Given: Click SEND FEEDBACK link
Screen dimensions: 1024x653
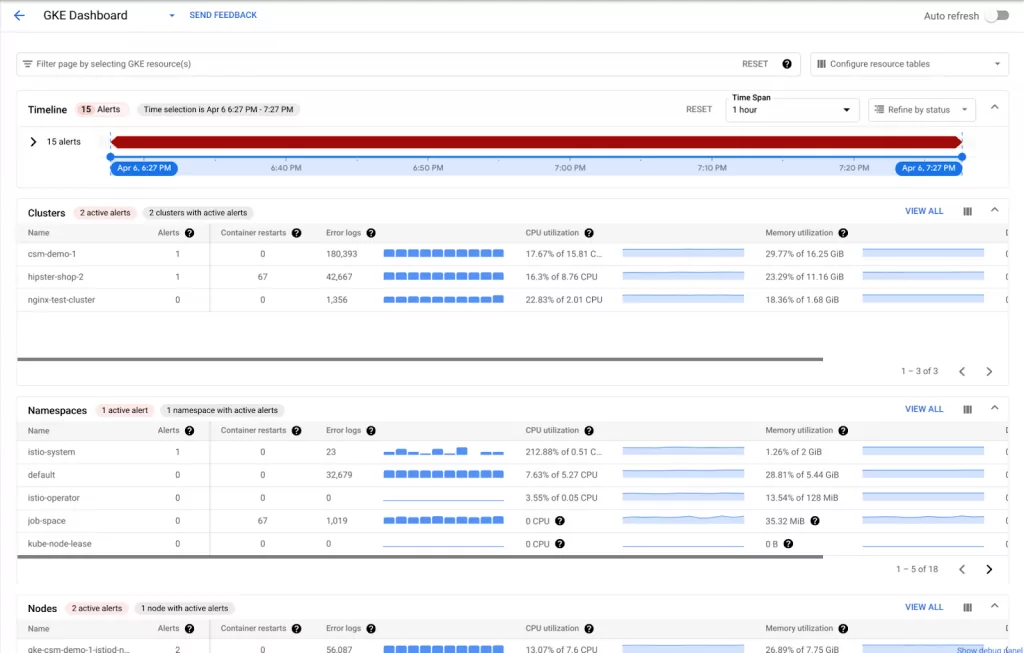Looking at the screenshot, I should coord(223,16).
